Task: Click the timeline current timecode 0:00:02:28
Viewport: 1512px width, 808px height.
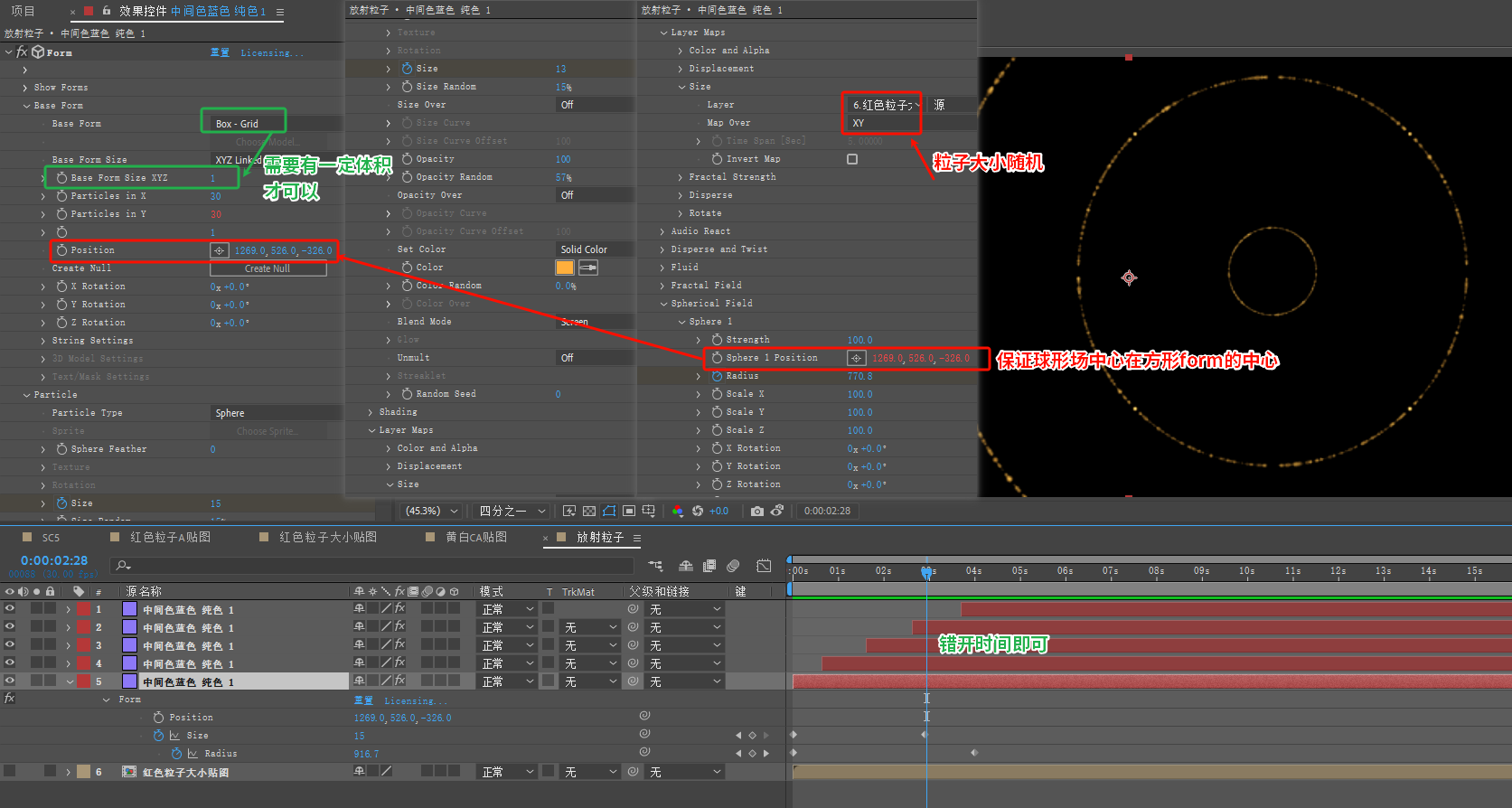Action: [54, 560]
